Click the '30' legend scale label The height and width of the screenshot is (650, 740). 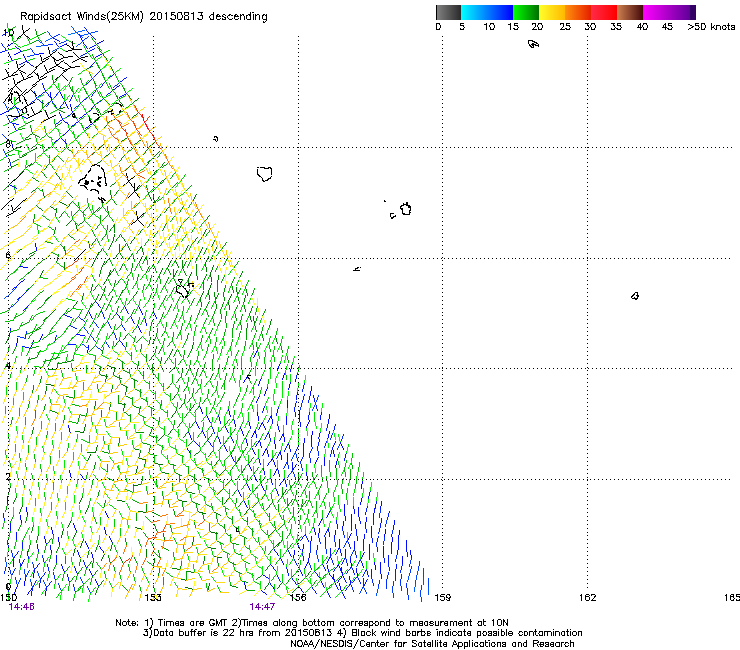(590, 27)
